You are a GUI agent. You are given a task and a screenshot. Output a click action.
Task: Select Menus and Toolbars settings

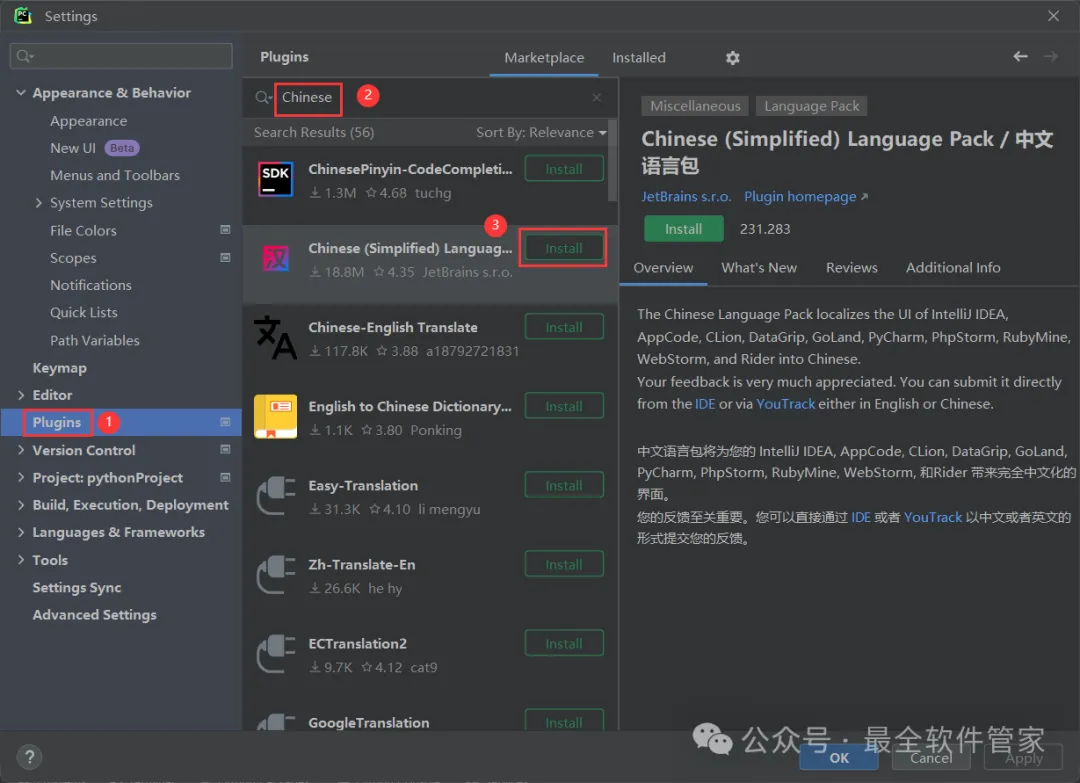coord(114,176)
